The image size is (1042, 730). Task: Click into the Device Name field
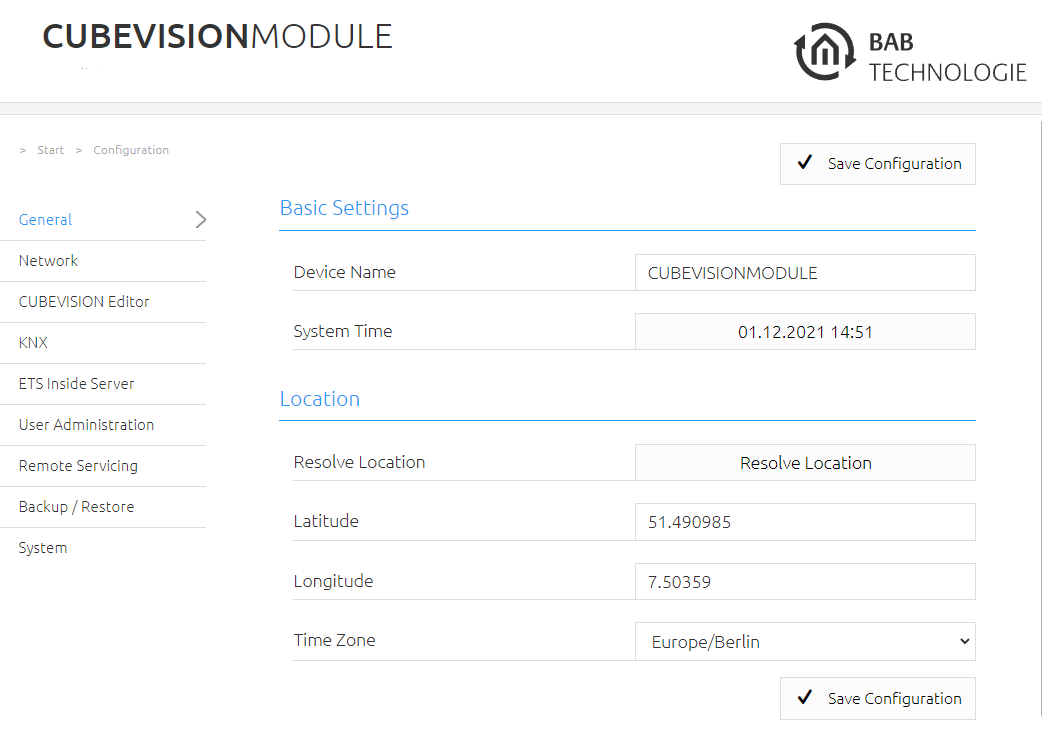(x=805, y=272)
